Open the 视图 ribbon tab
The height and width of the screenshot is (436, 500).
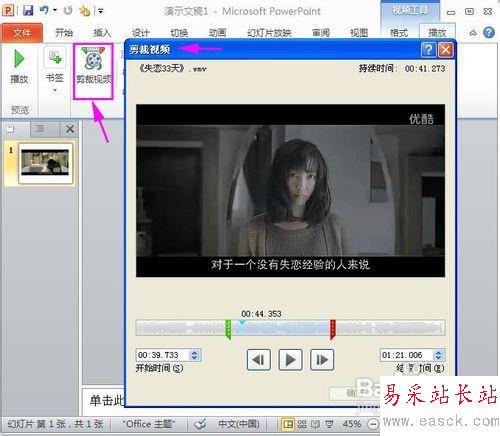click(359, 33)
